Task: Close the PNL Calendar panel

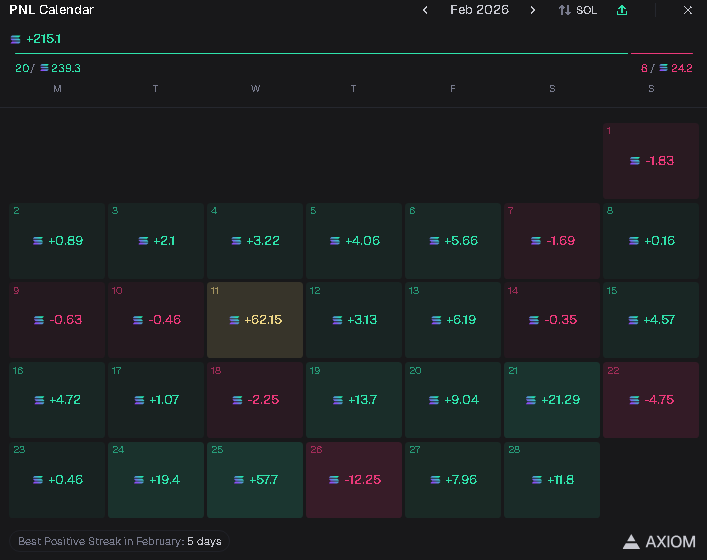Action: (688, 10)
